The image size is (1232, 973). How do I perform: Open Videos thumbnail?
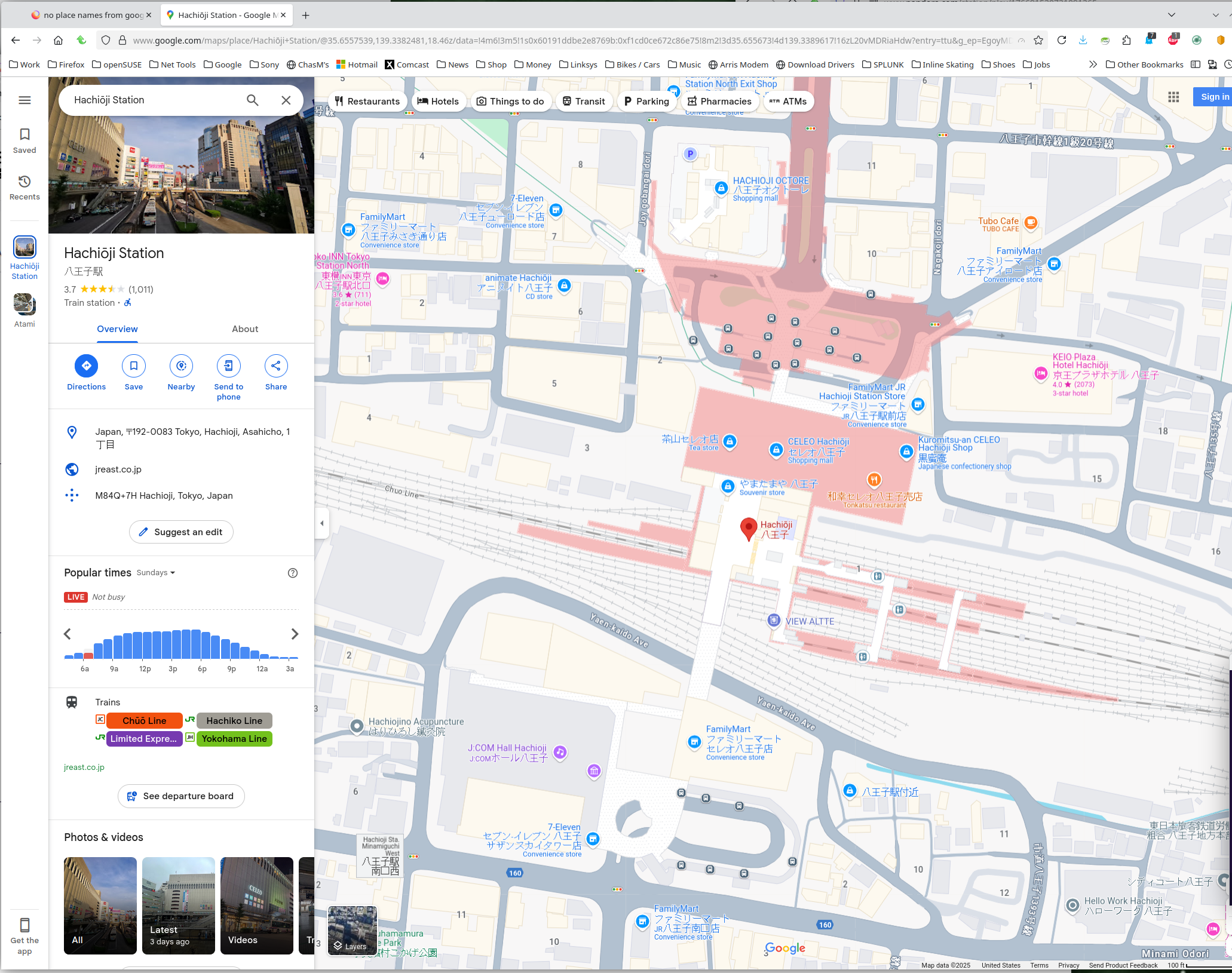point(257,906)
